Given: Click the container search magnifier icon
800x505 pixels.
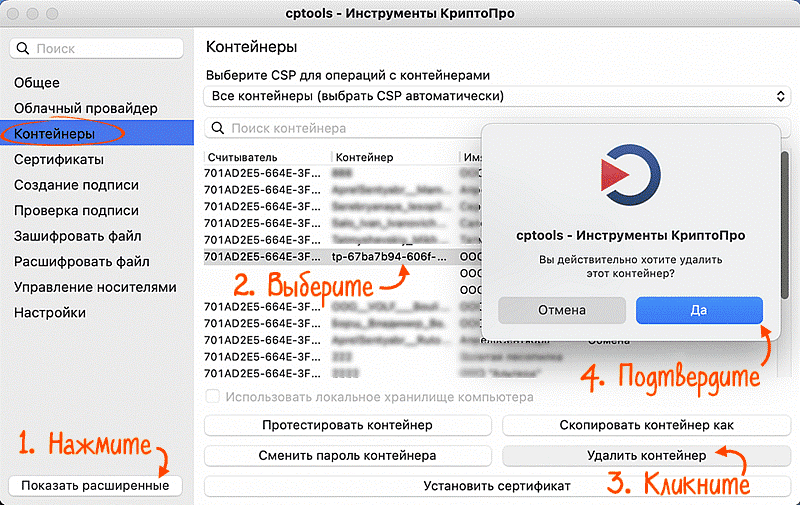Looking at the screenshot, I should (x=217, y=128).
